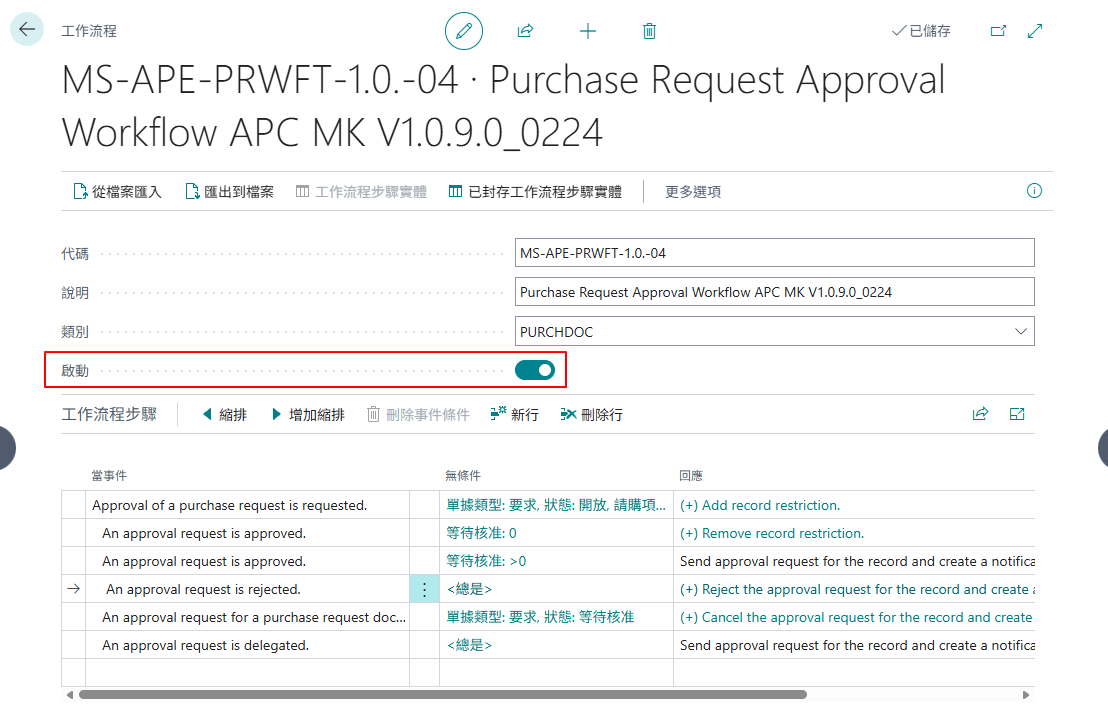Open 更多選項 menu
This screenshot has height=716, width=1108.
coord(692,192)
